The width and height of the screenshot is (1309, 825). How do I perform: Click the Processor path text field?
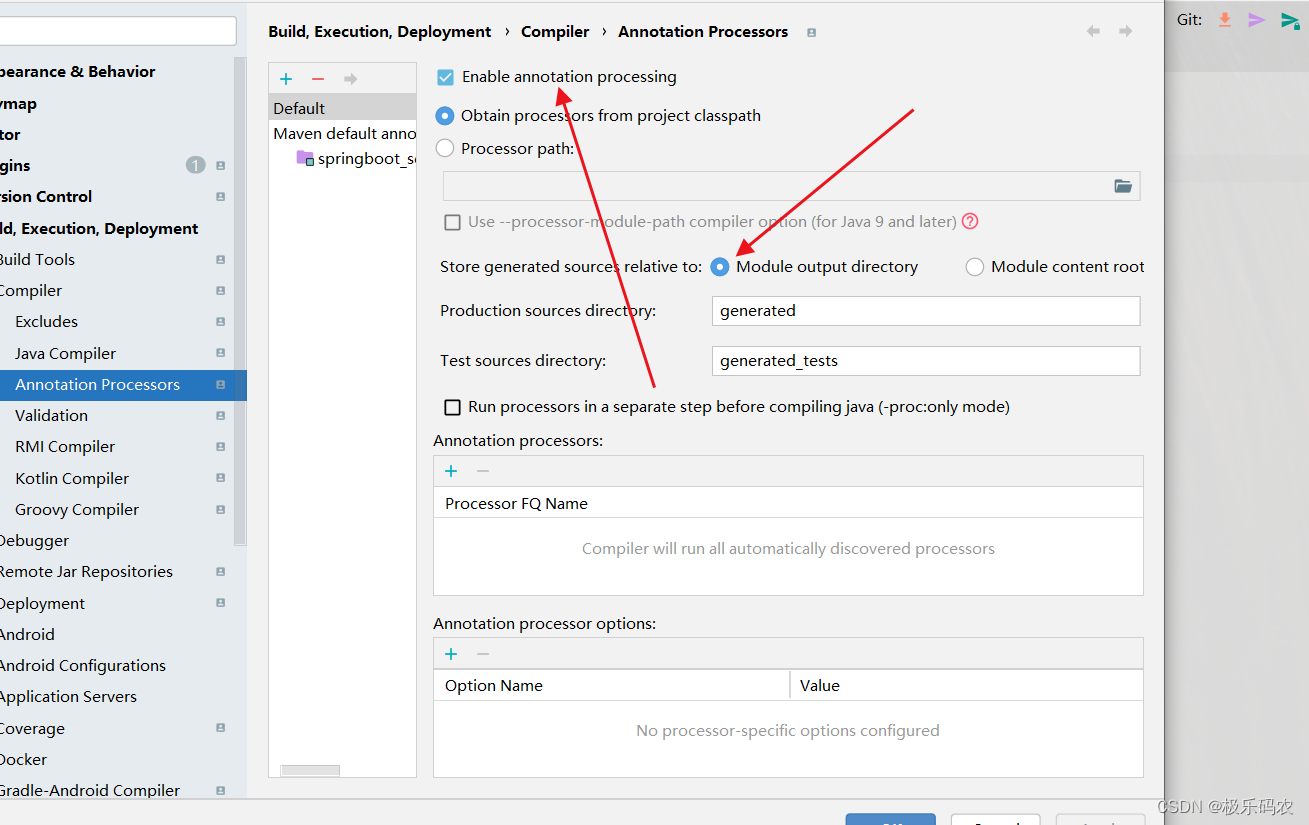(776, 186)
